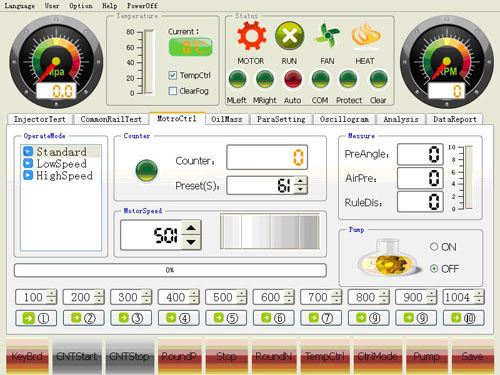Switch to the Analysis tab
This screenshot has width=500, height=375.
click(401, 119)
